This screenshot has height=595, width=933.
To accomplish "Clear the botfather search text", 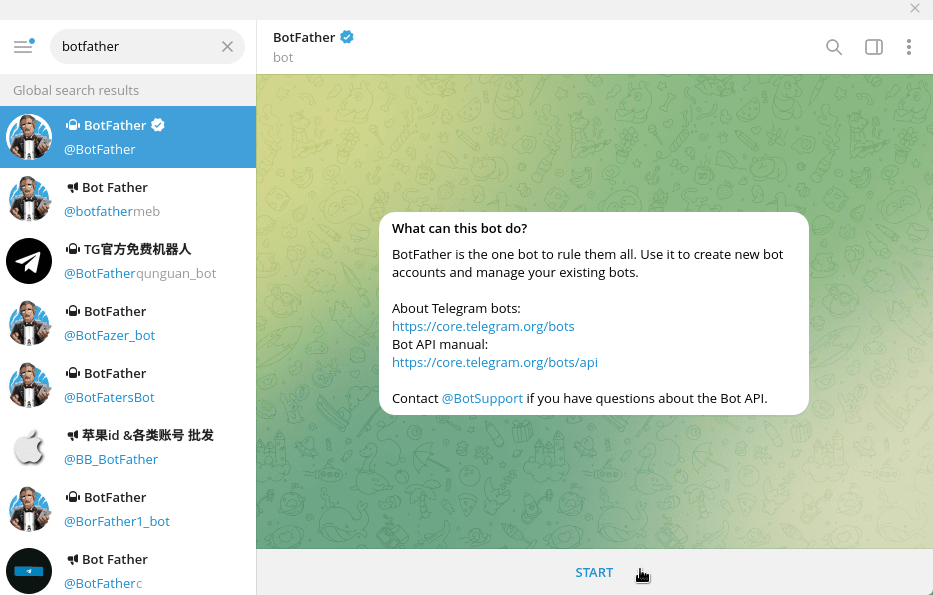I will pyautogui.click(x=227, y=46).
